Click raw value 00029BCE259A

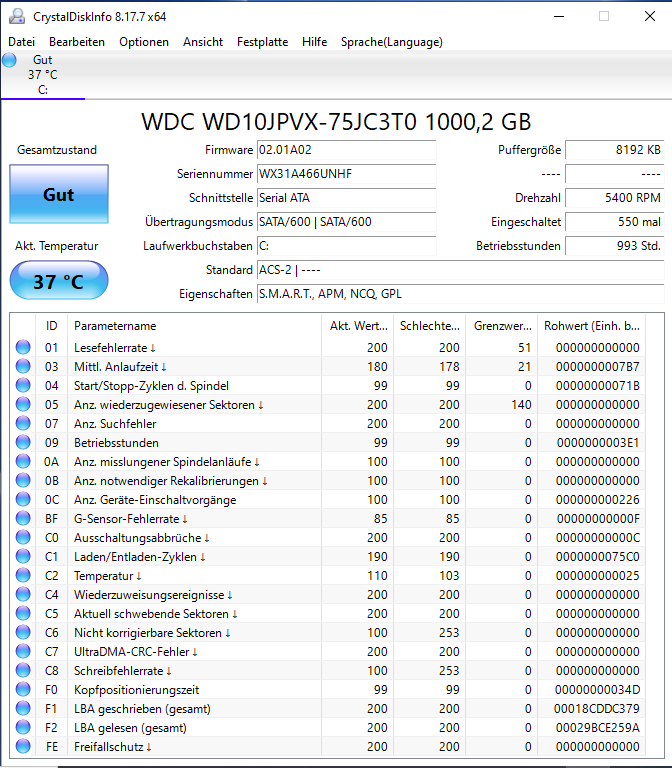coord(598,728)
